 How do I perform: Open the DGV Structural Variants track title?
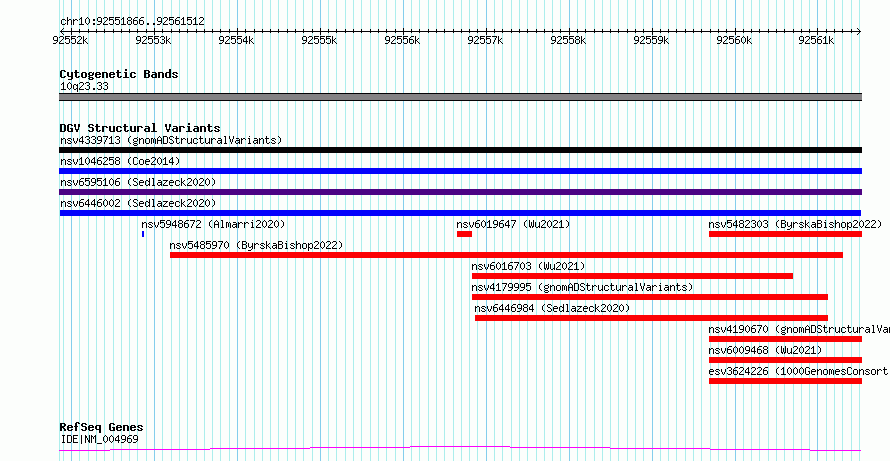[x=140, y=128]
